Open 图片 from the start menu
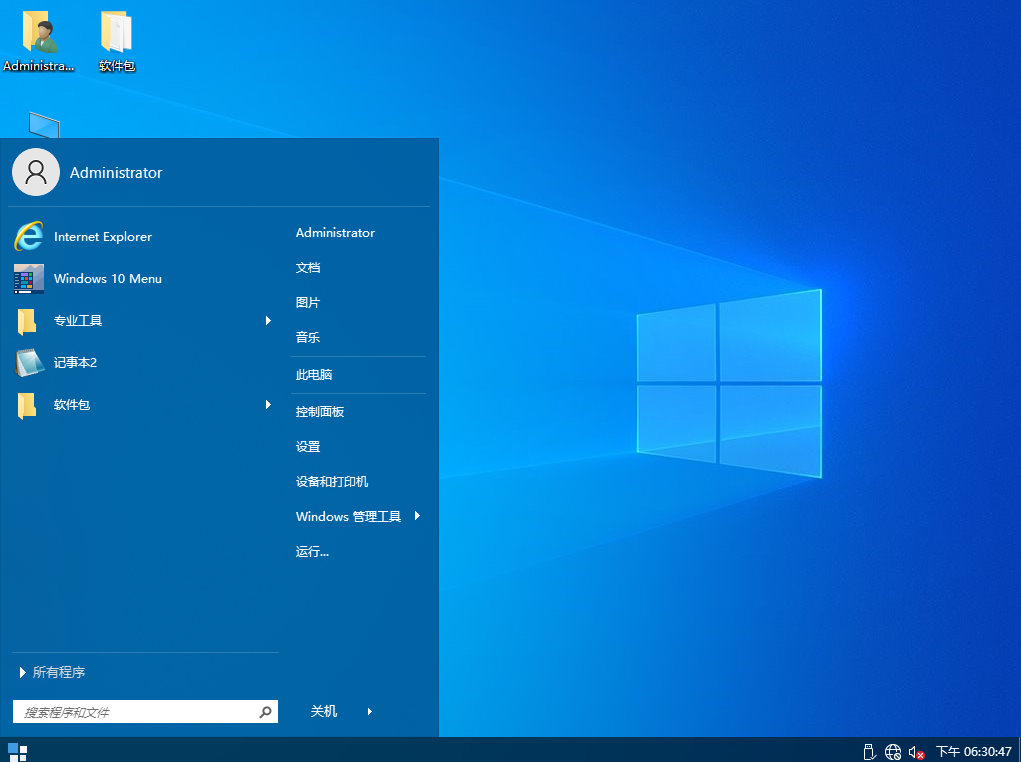The height and width of the screenshot is (762, 1021). pos(308,303)
